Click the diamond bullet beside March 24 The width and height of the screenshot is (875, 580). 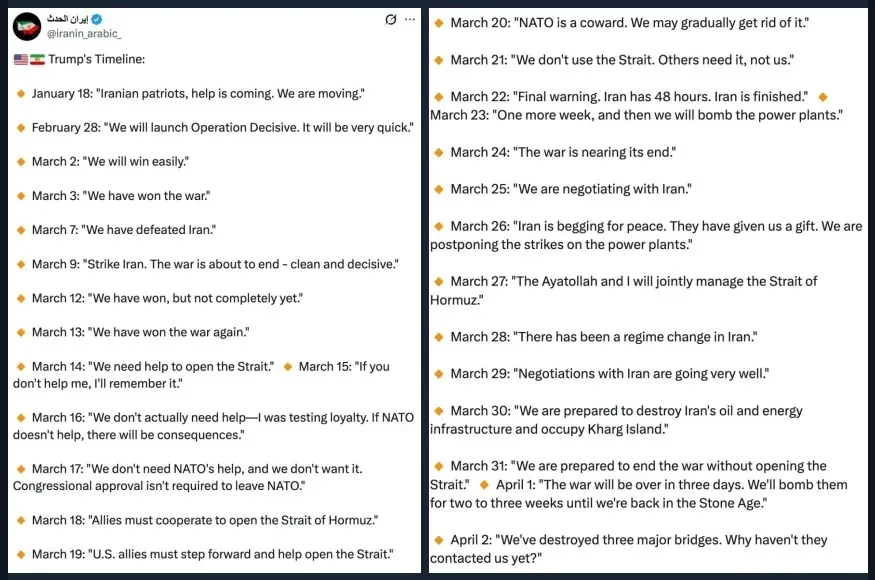point(438,152)
